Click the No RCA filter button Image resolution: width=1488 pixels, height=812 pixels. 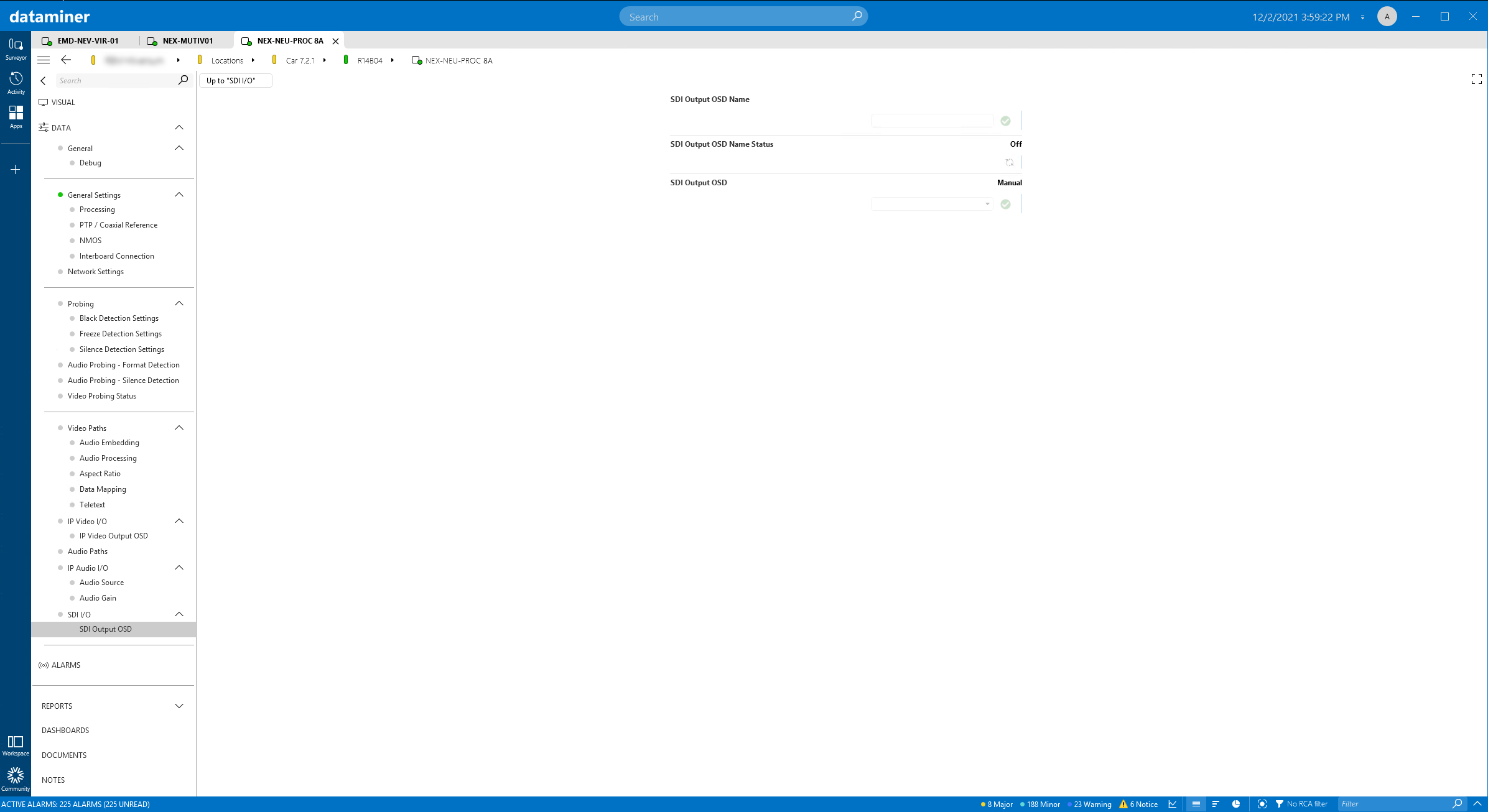(1301, 804)
